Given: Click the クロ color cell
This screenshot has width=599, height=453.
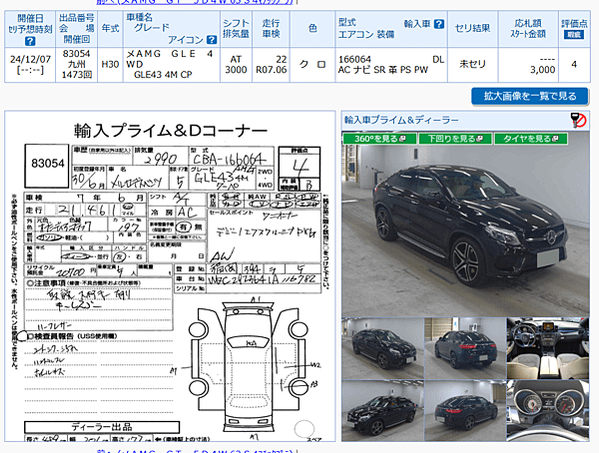Looking at the screenshot, I should (x=312, y=65).
